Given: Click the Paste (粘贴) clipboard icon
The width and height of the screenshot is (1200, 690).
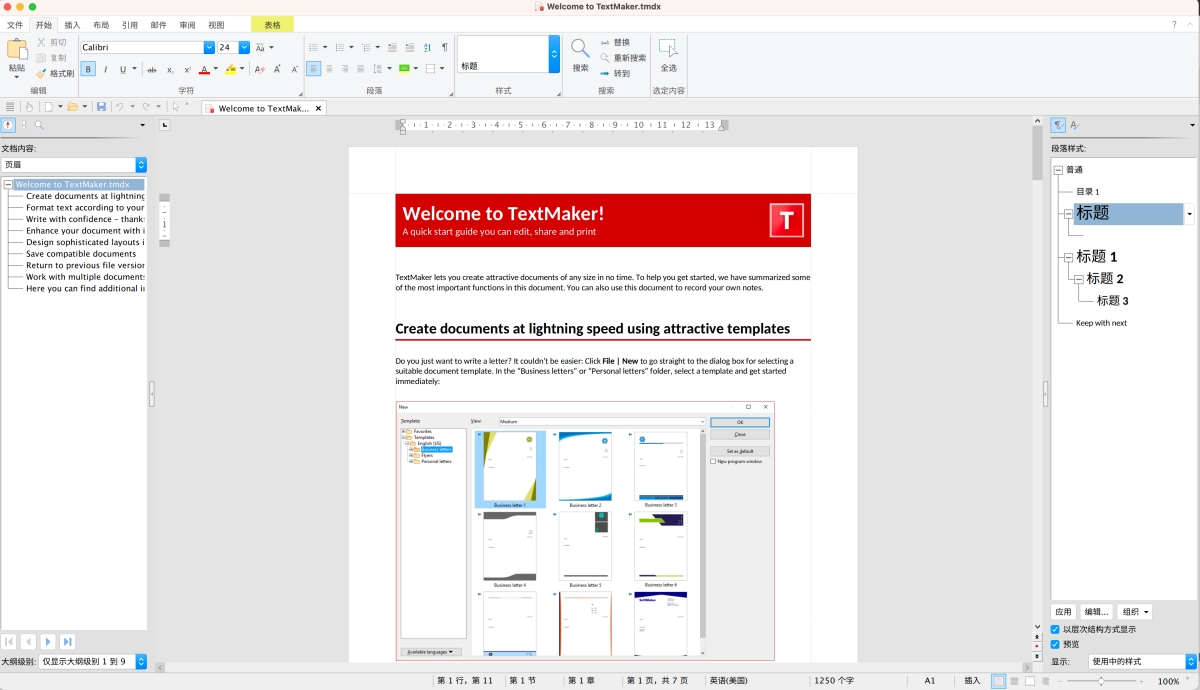Looking at the screenshot, I should pos(17,50).
